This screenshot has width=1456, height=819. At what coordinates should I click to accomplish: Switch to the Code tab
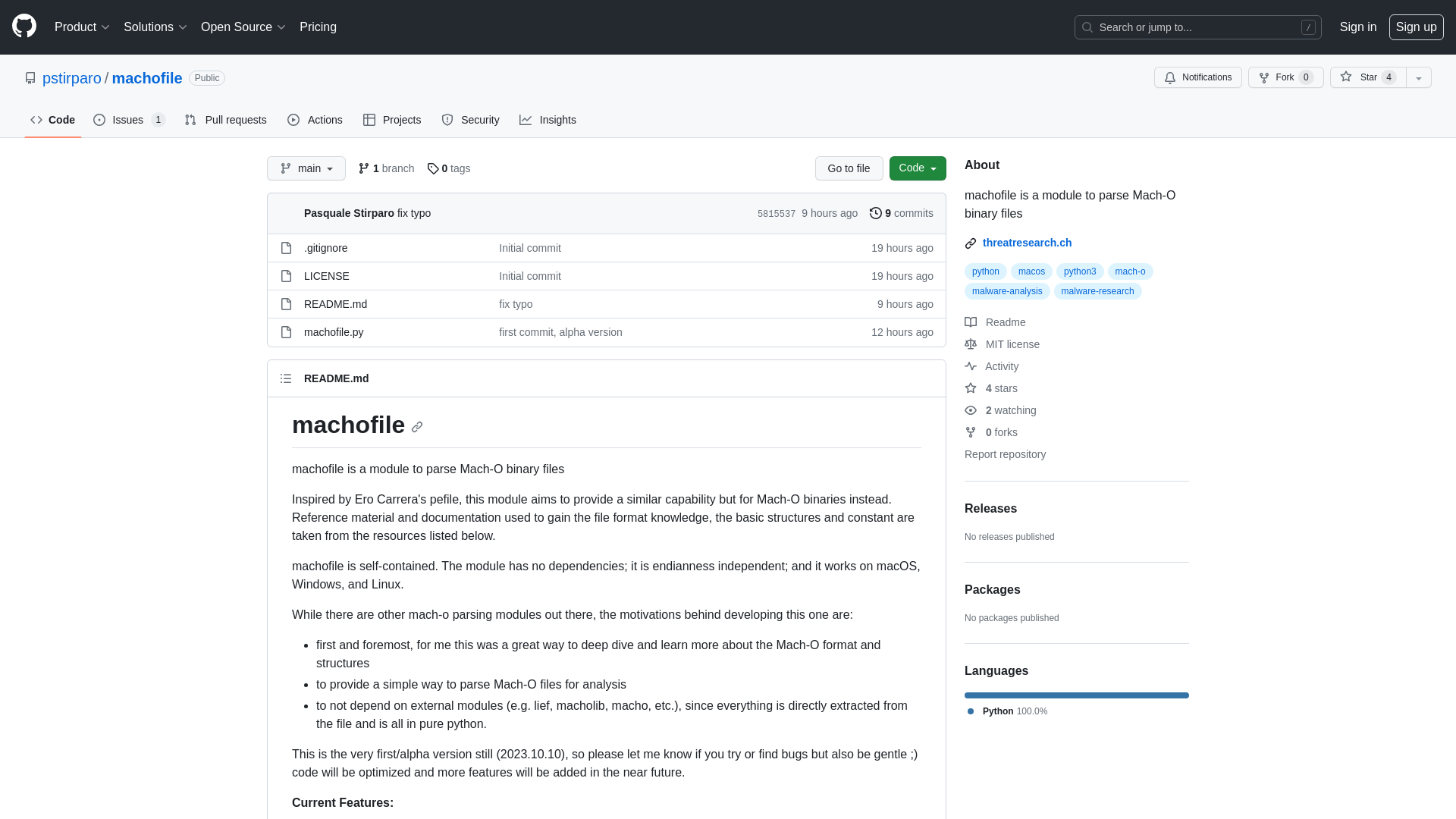[53, 120]
